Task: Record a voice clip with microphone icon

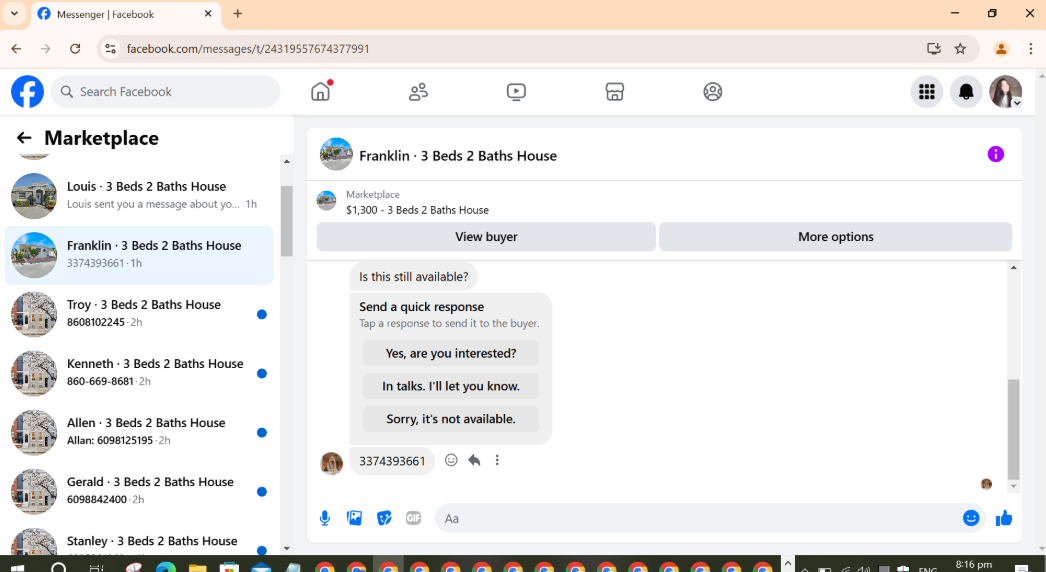Action: 325,518
